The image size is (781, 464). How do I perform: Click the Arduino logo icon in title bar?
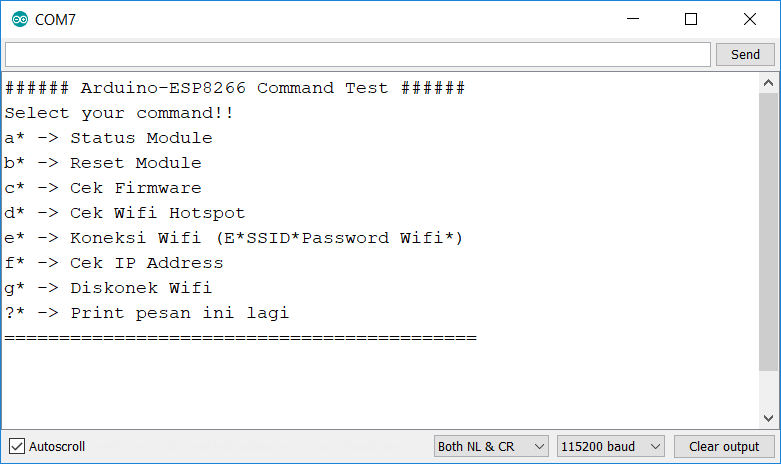pos(20,19)
